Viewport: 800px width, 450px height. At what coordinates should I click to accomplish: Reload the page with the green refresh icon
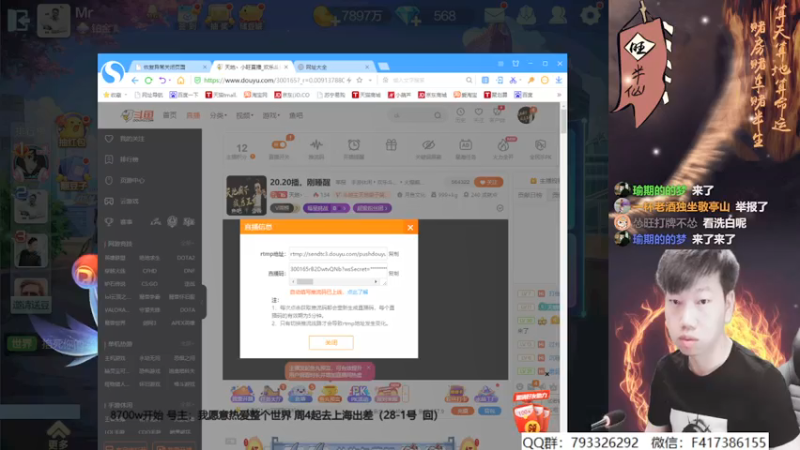coord(148,80)
